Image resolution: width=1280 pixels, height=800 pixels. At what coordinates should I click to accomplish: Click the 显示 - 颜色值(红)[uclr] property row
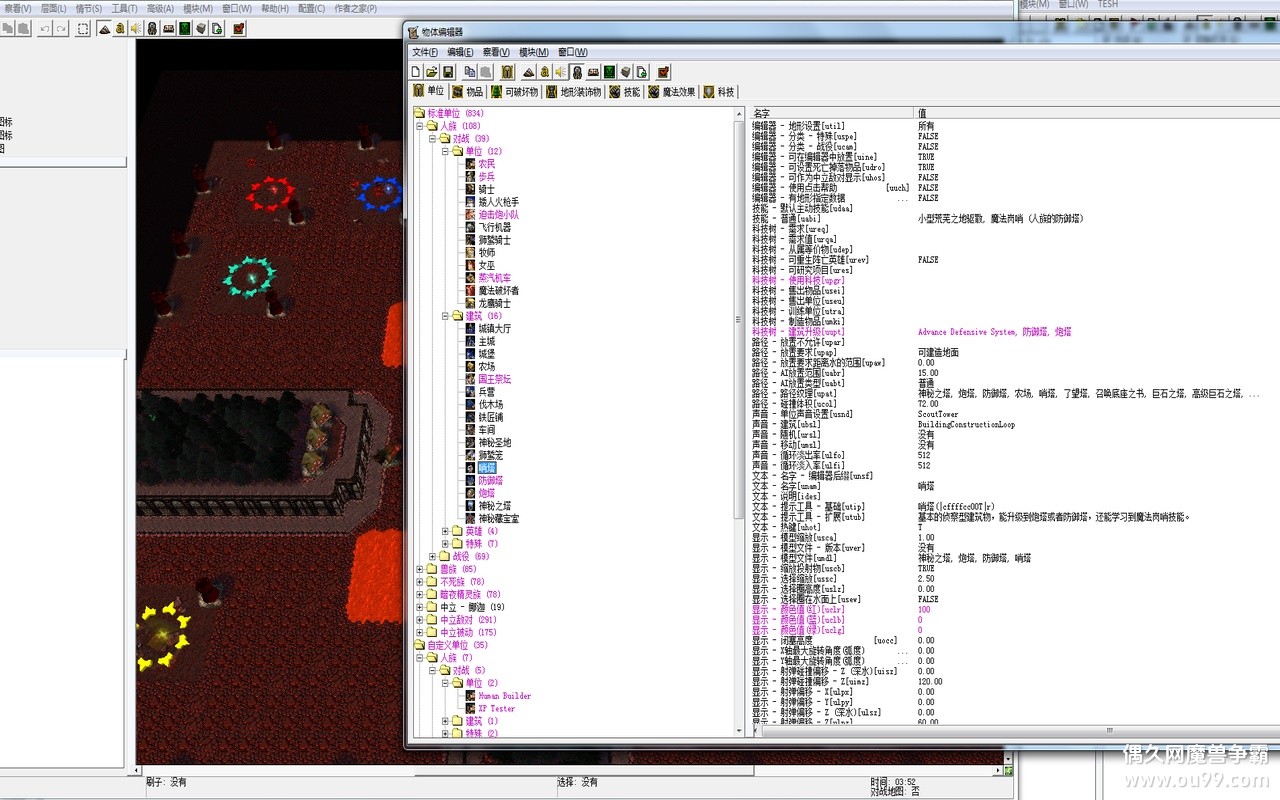pyautogui.click(x=1013, y=610)
